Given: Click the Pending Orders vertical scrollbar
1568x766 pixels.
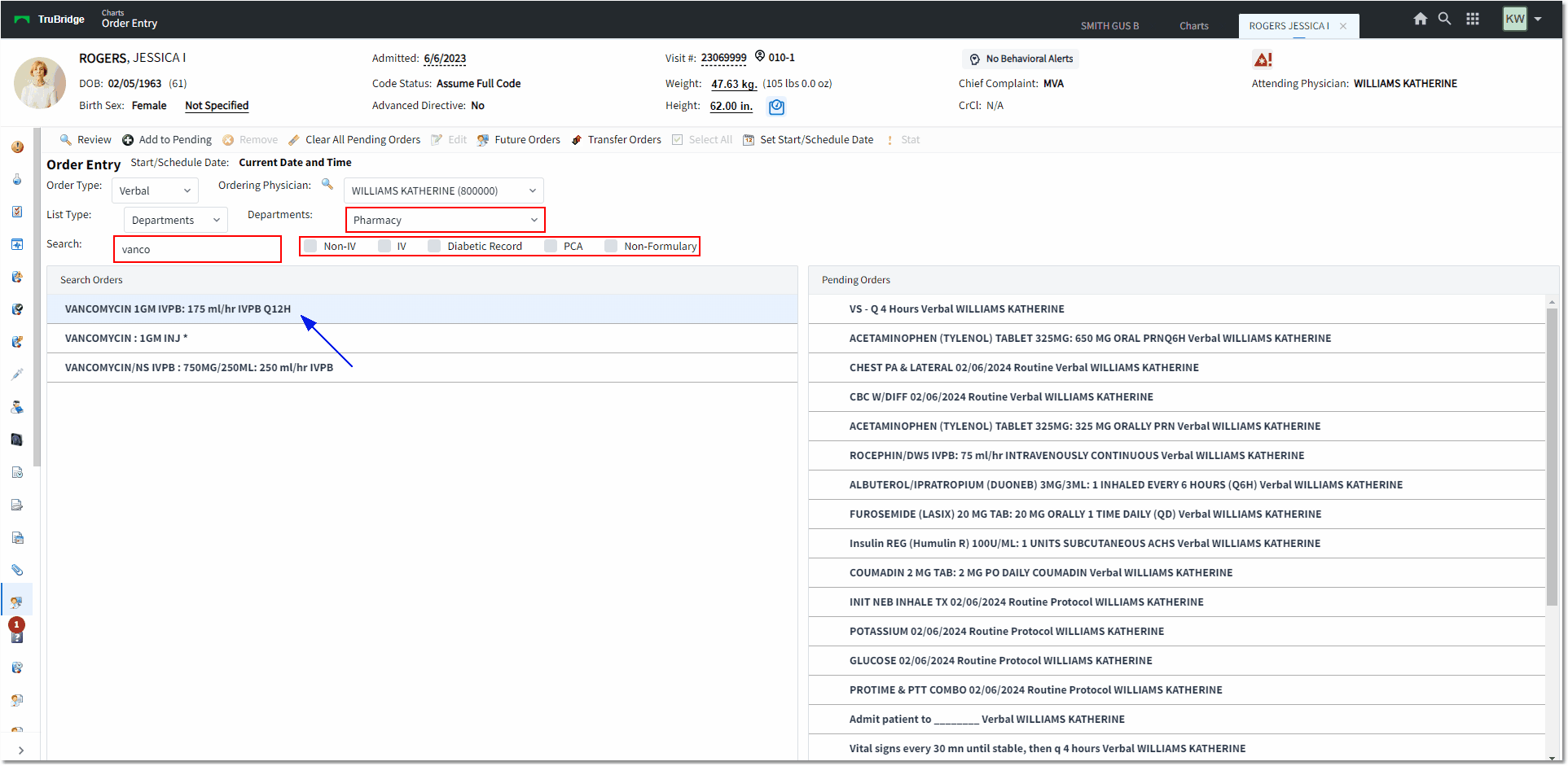Looking at the screenshot, I should [1552, 456].
